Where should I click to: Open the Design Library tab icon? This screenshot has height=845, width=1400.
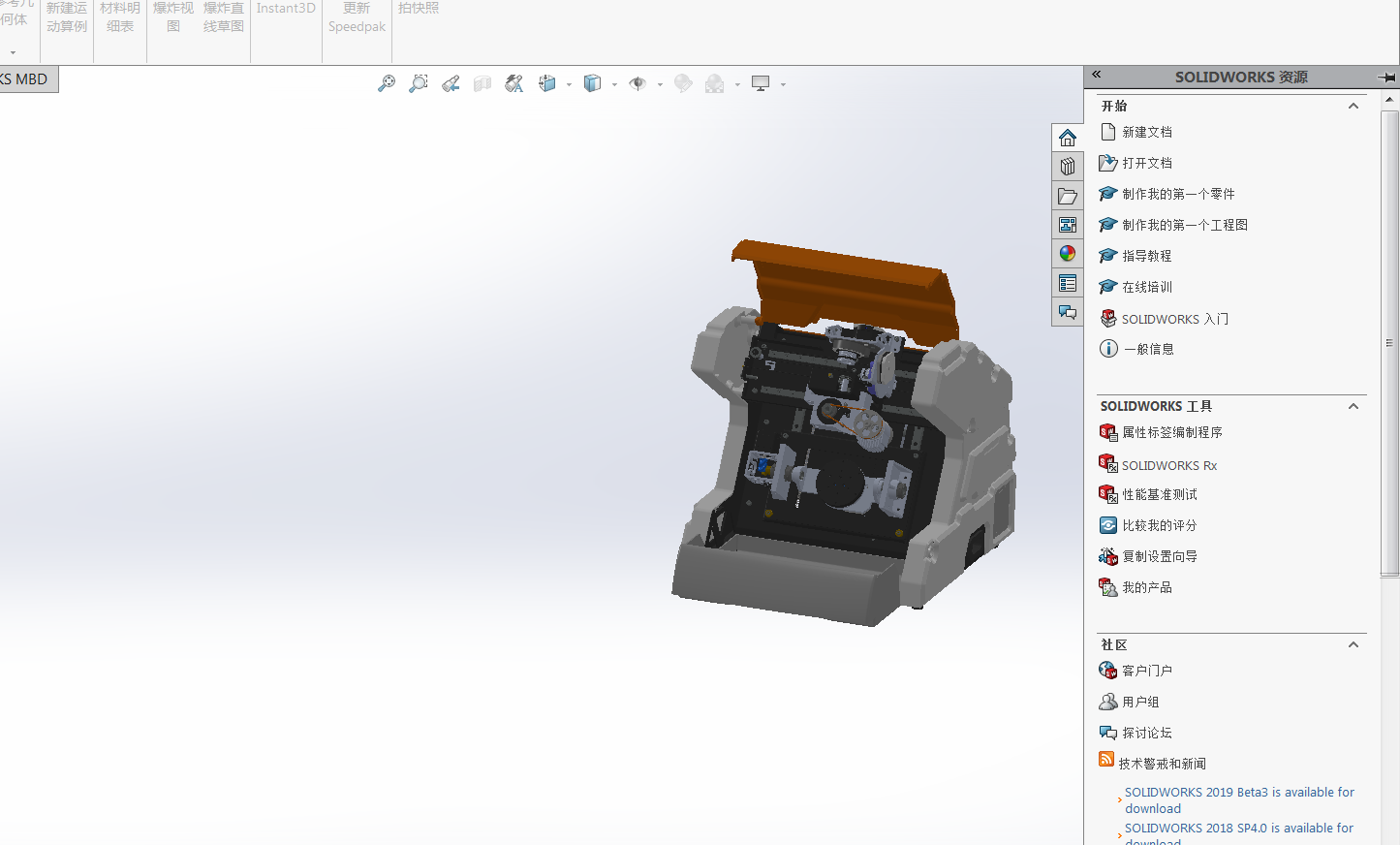(1067, 167)
